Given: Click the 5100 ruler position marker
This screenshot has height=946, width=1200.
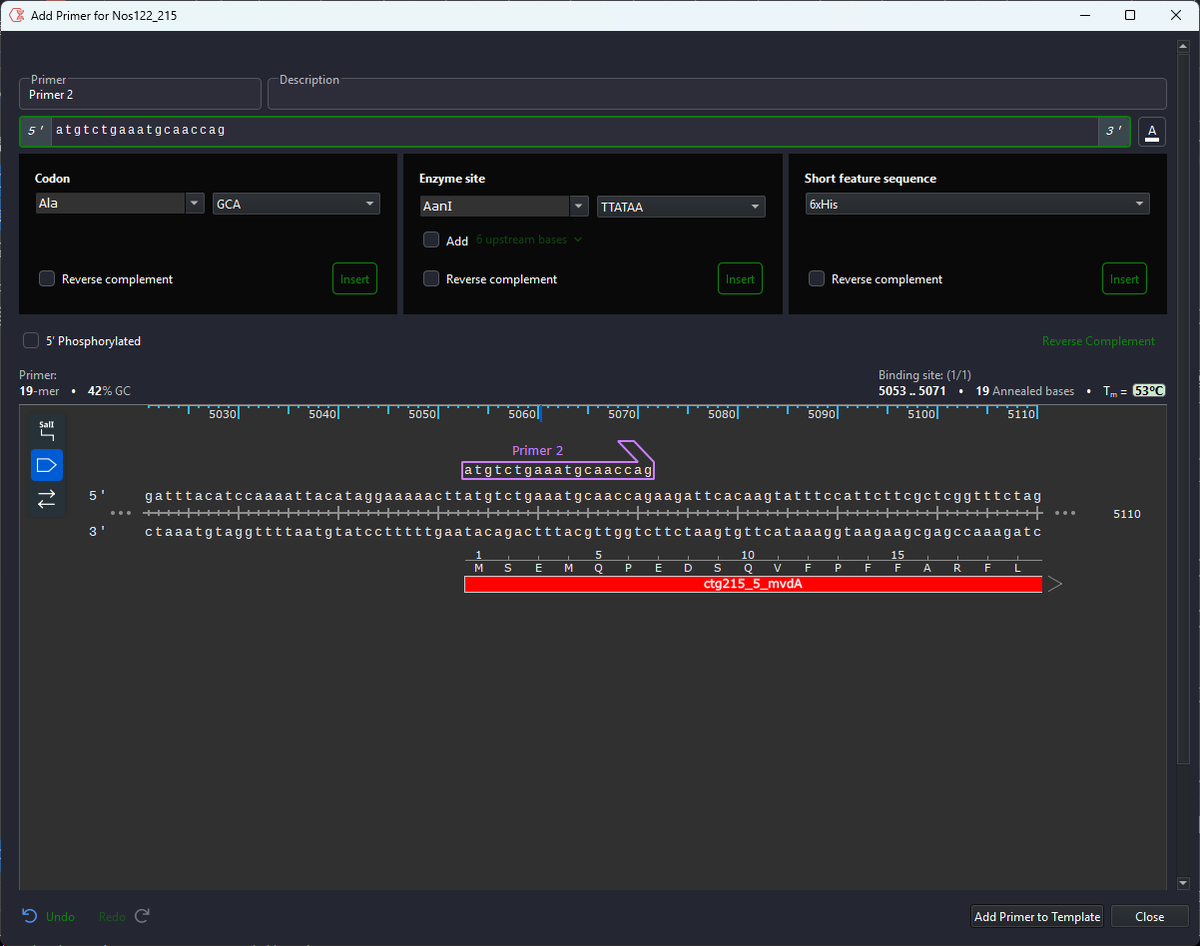Looking at the screenshot, I should tap(922, 414).
